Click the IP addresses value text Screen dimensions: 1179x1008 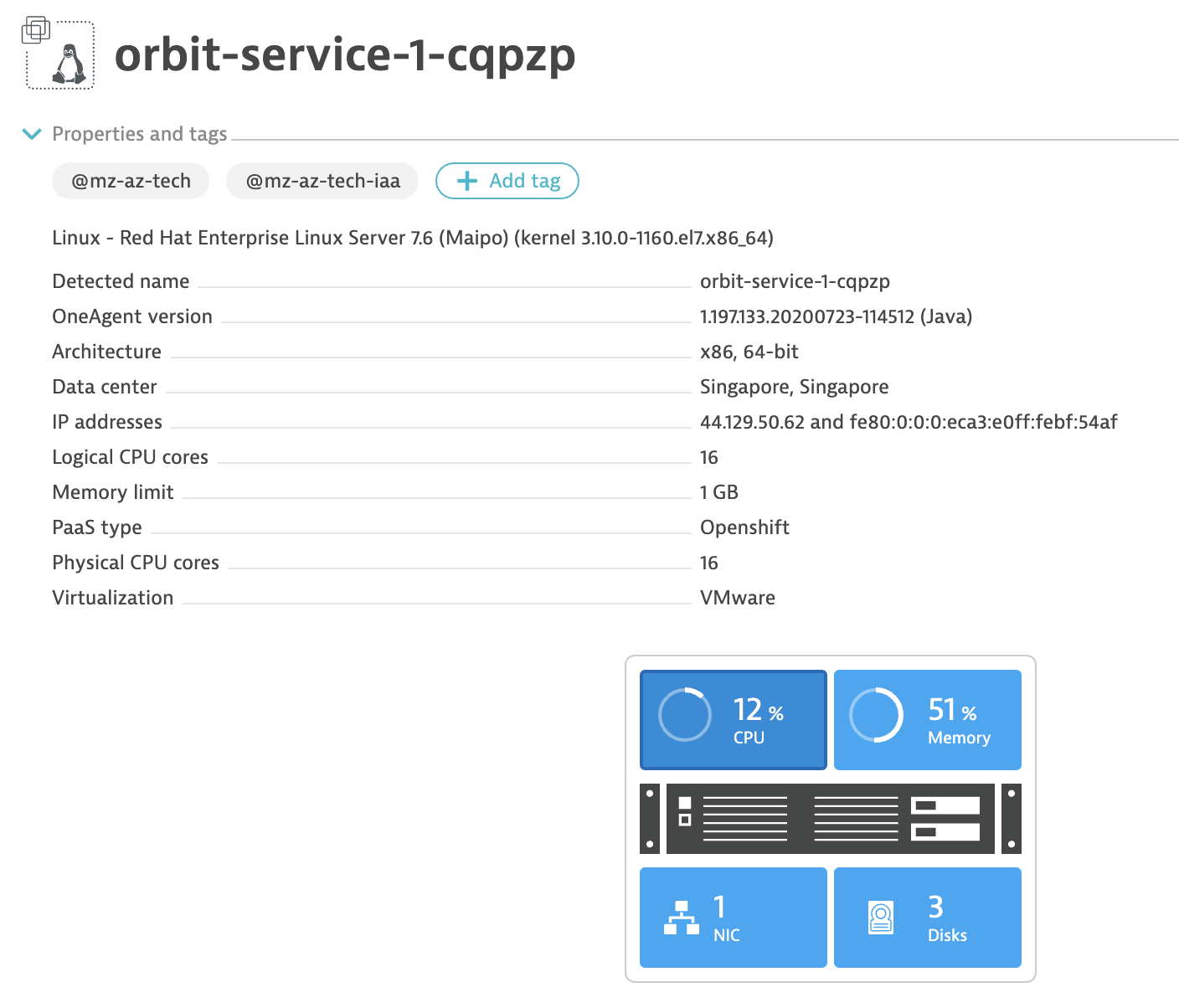[x=909, y=422]
